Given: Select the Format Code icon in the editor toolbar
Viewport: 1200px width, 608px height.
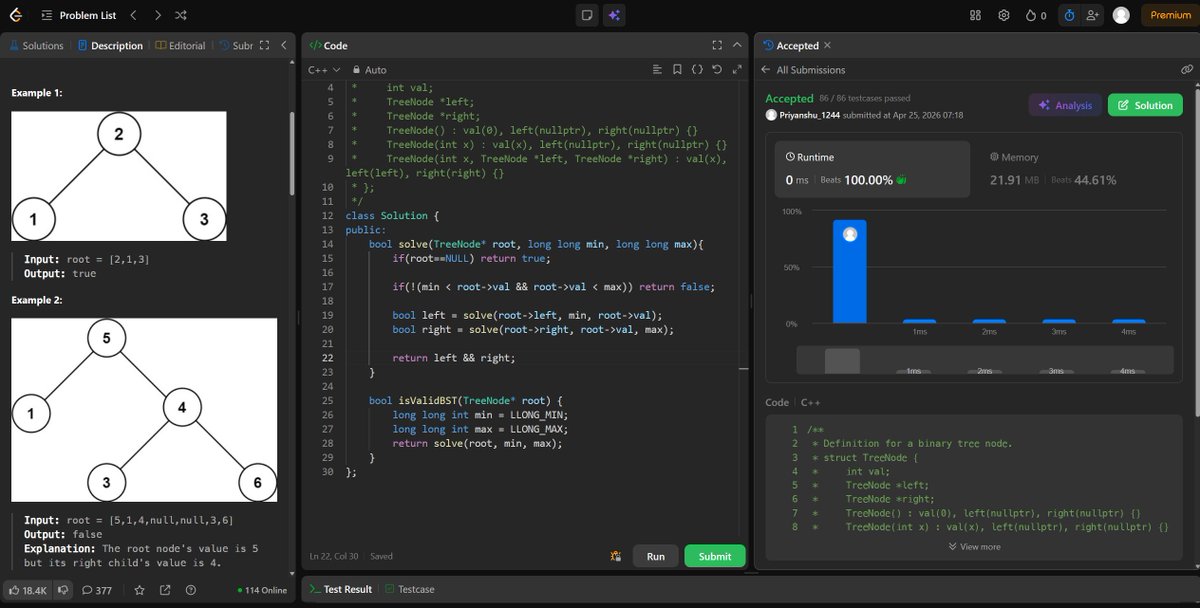Looking at the screenshot, I should tap(656, 69).
